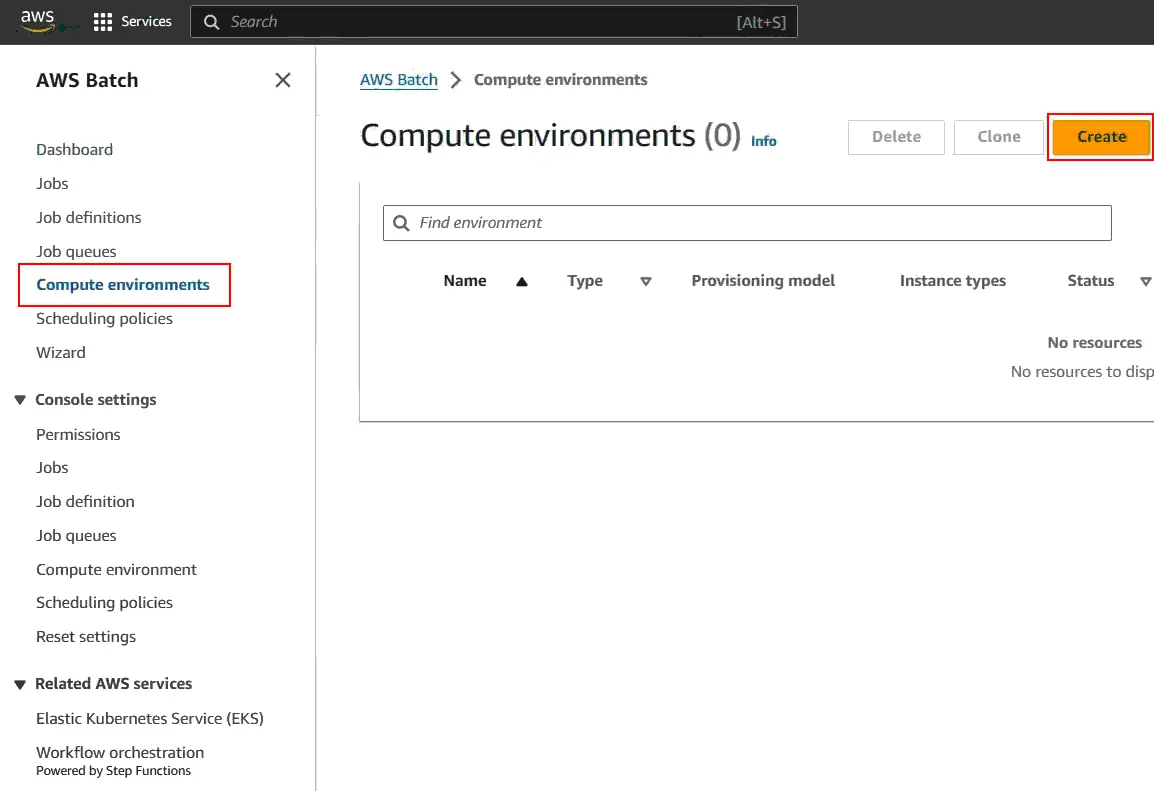Open Scheduling policies in the top sidebar section
The height and width of the screenshot is (791, 1154).
105,319
